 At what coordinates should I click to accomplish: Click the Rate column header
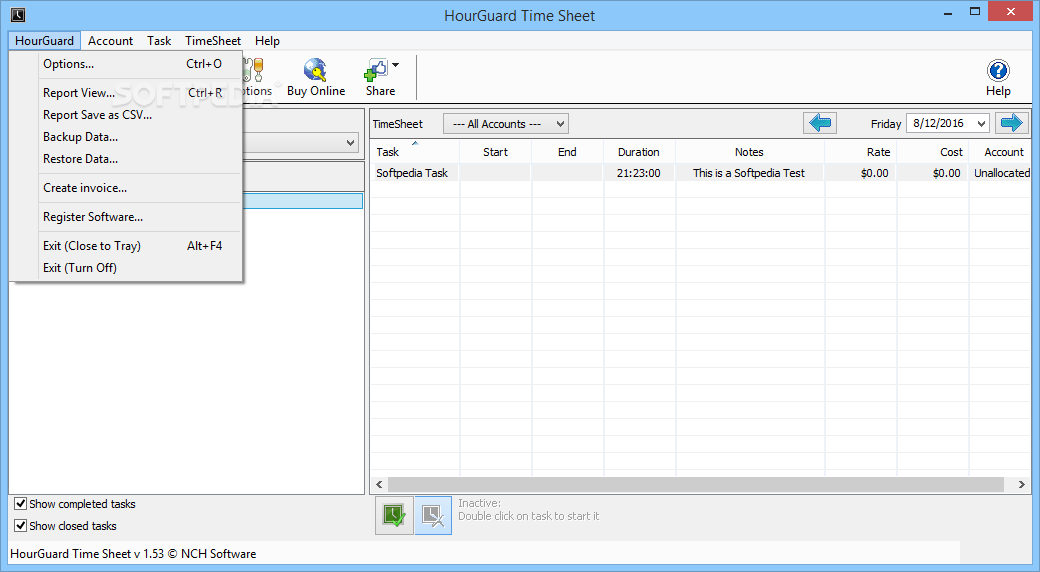tap(860, 152)
